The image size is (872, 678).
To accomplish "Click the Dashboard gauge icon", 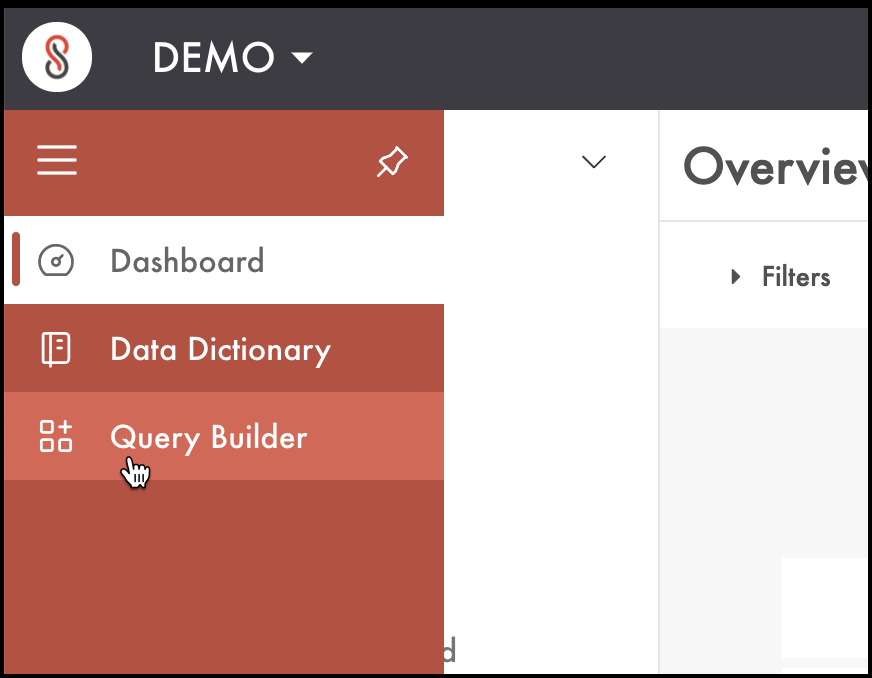I will click(56, 260).
